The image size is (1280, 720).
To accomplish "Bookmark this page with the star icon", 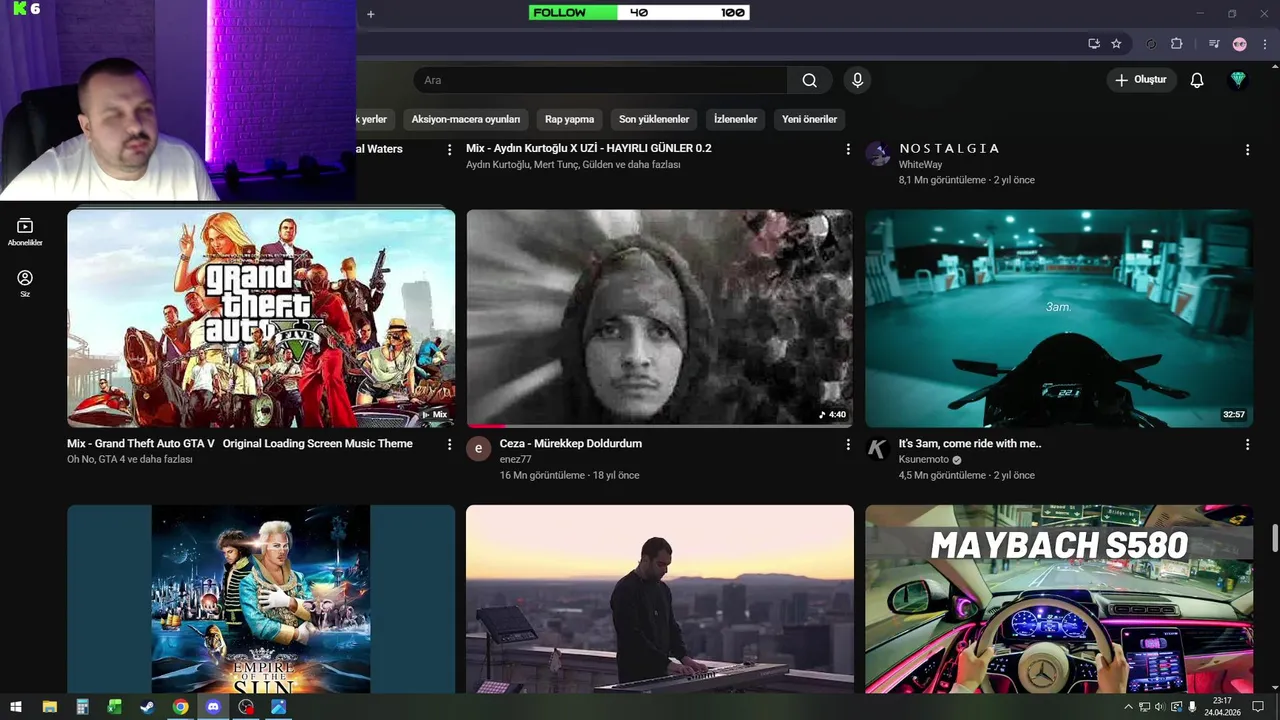I will (1116, 44).
